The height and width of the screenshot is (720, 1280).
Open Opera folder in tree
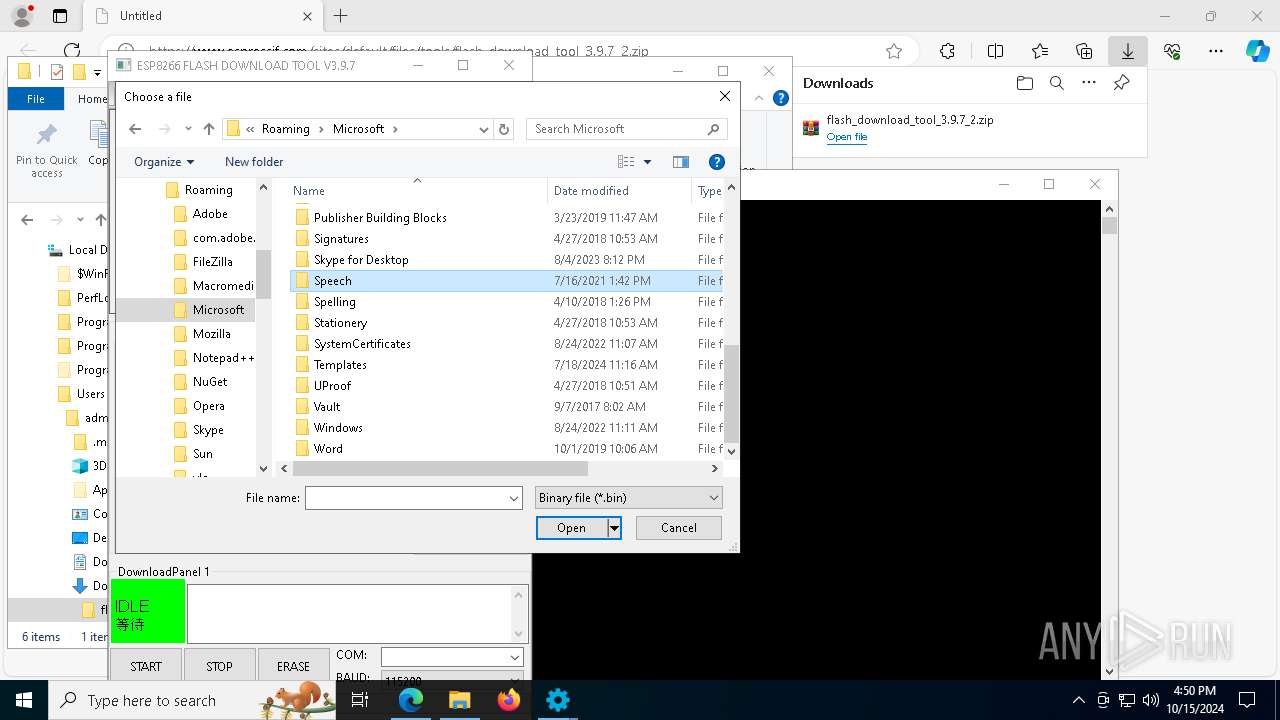tap(208, 406)
